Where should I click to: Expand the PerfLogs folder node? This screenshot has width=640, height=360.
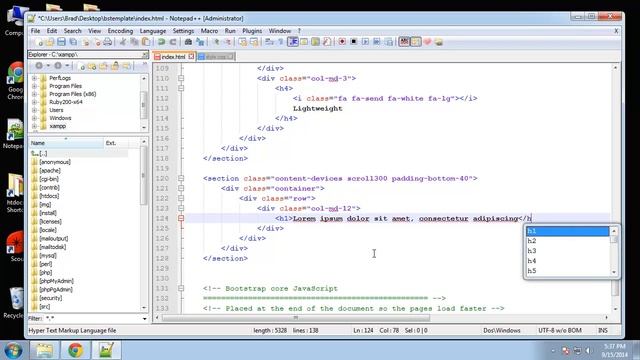[x=34, y=78]
